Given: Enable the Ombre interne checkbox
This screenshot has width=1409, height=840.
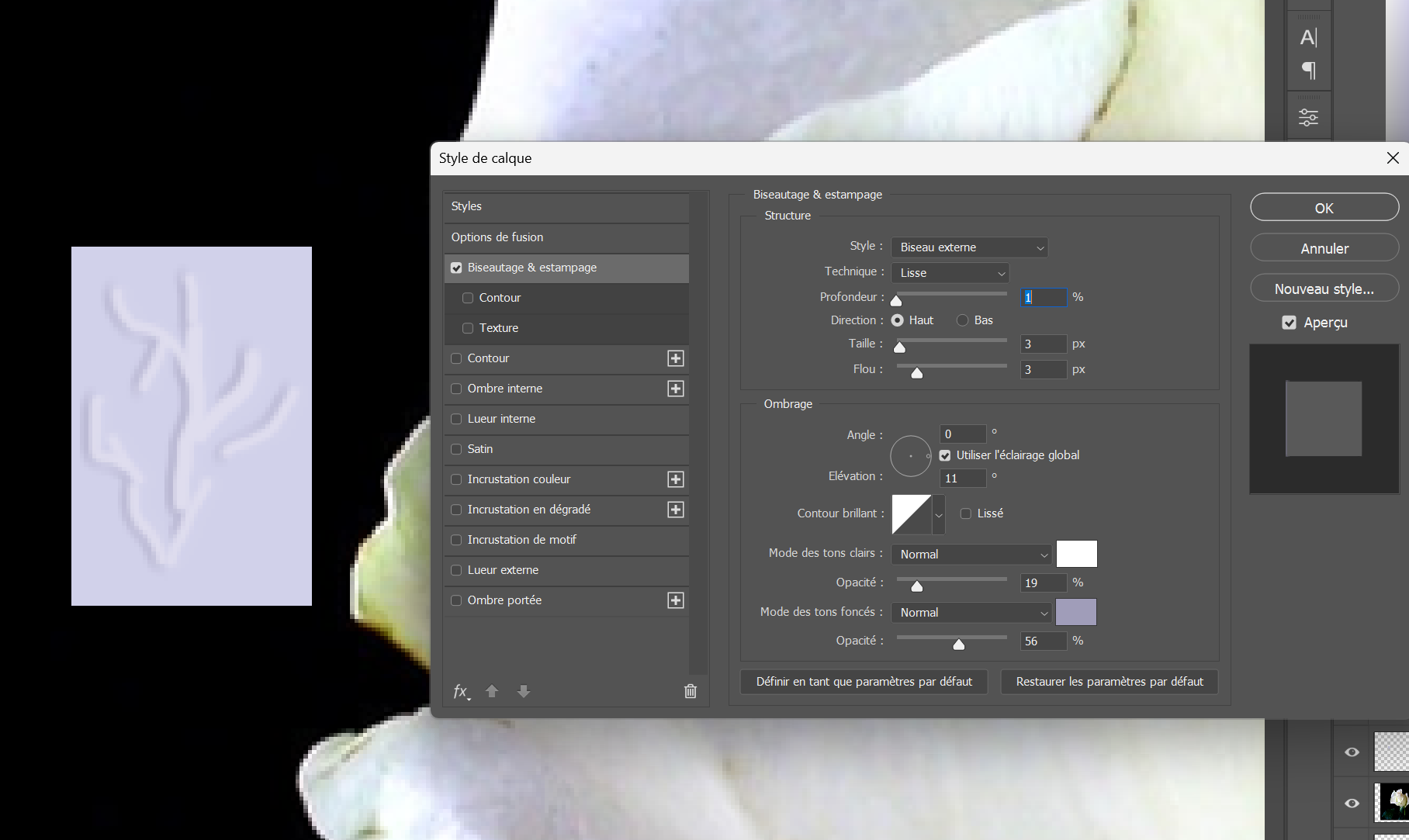Looking at the screenshot, I should pyautogui.click(x=456, y=389).
